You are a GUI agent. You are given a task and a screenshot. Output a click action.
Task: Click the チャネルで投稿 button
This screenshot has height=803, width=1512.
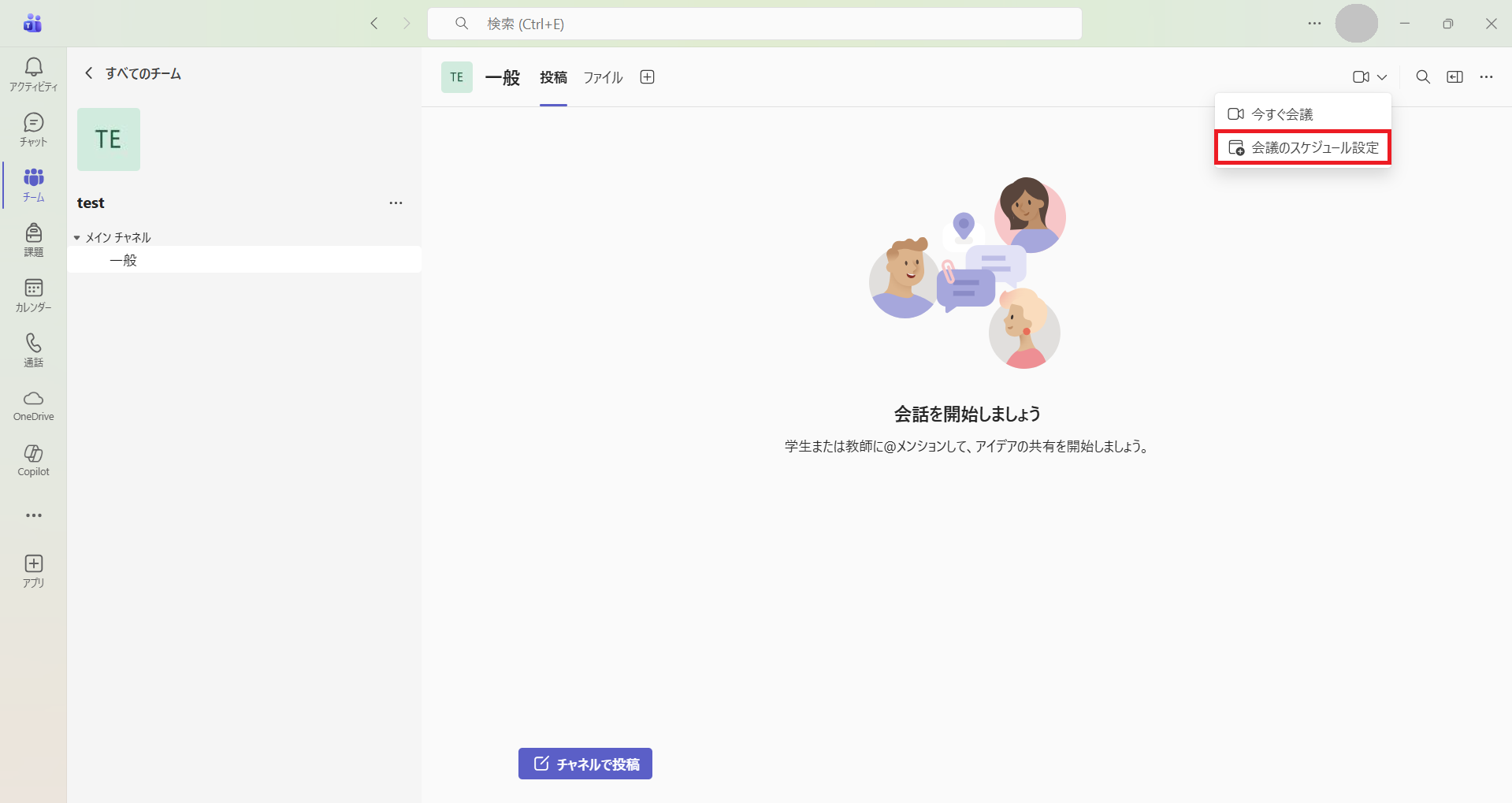[585, 764]
